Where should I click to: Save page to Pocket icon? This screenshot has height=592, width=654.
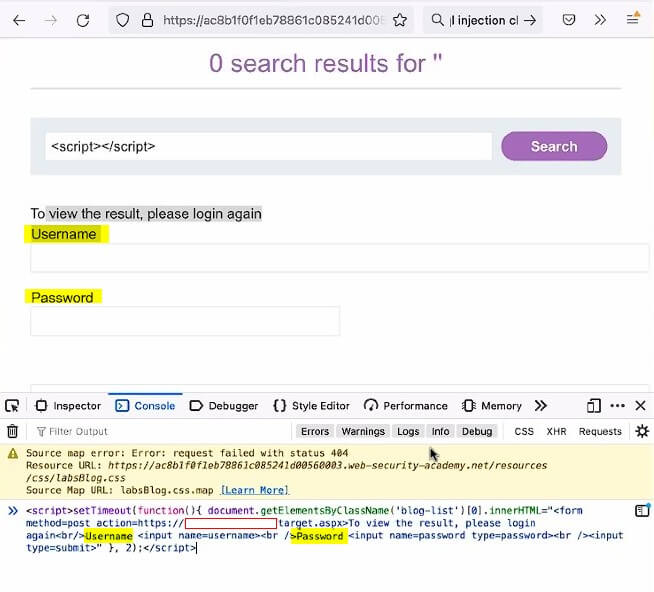(x=568, y=20)
